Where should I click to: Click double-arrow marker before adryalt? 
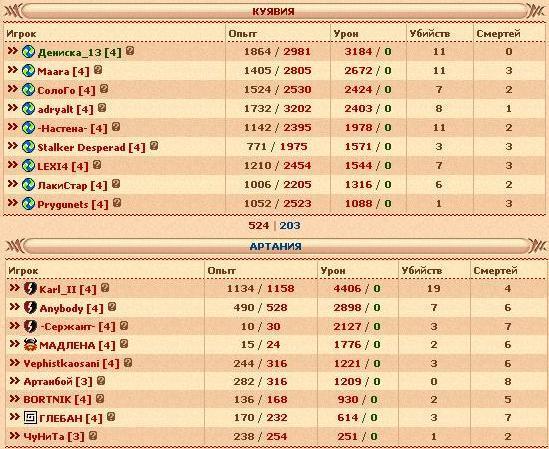click(13, 108)
